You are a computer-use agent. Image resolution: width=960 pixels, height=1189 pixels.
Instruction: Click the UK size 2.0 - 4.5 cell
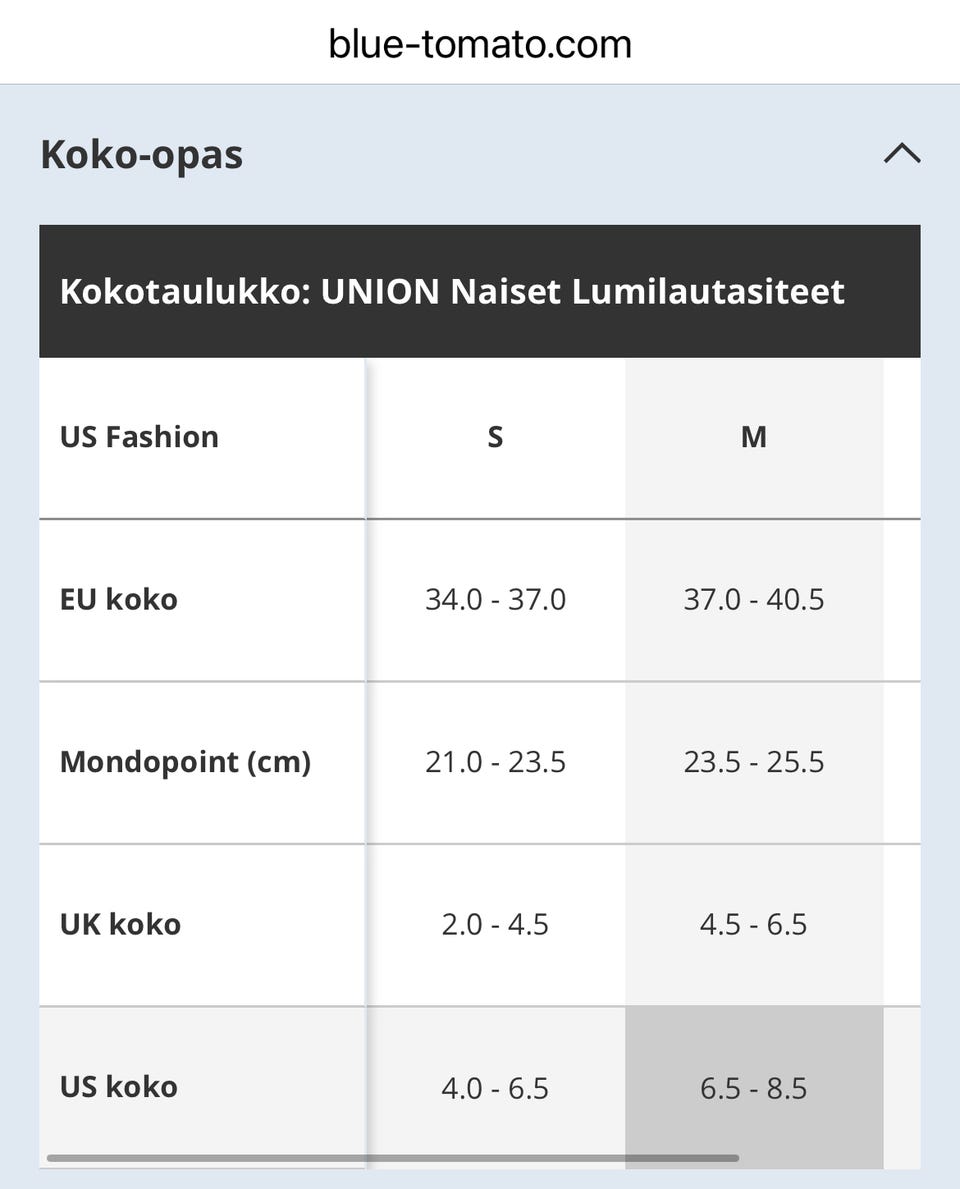coord(495,924)
